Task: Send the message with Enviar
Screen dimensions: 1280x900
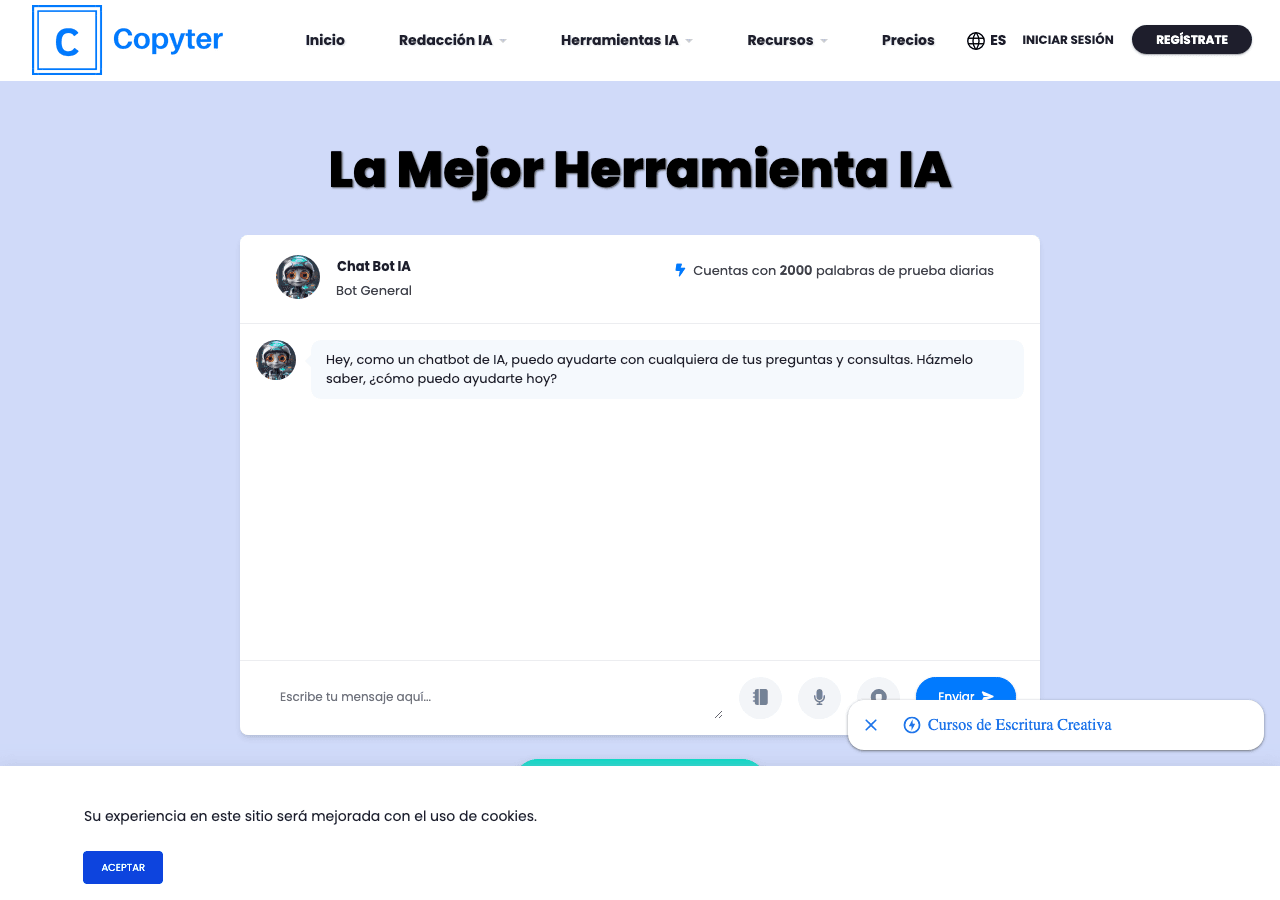Action: (966, 690)
